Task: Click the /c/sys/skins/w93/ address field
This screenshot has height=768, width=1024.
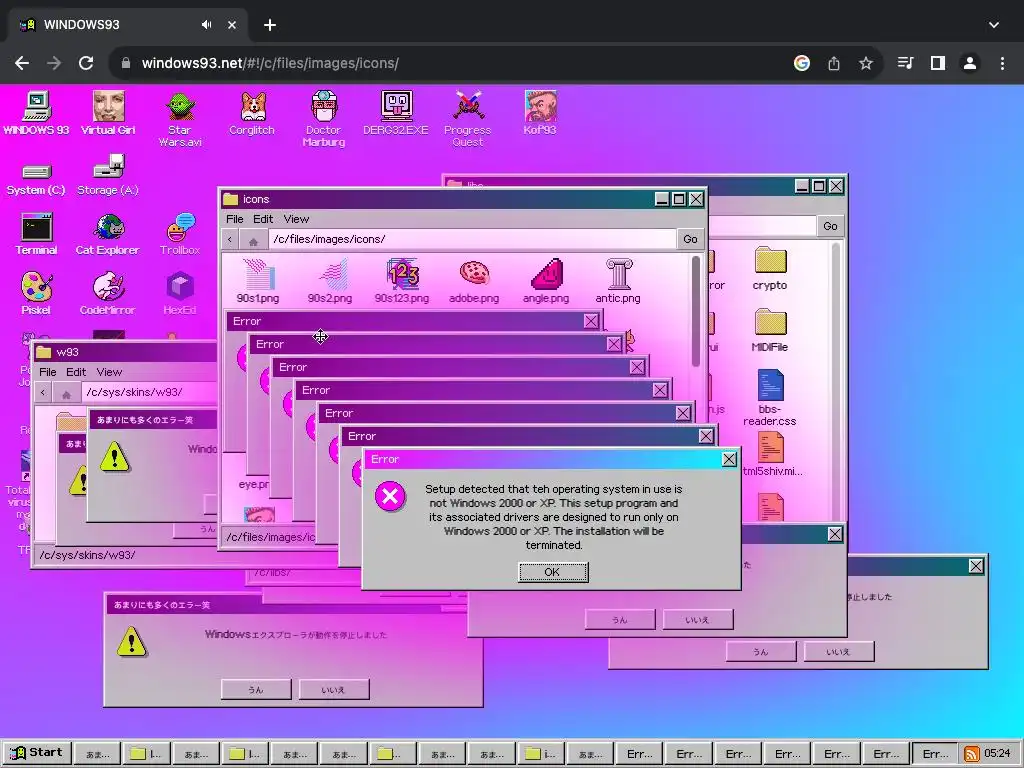Action: 150,392
